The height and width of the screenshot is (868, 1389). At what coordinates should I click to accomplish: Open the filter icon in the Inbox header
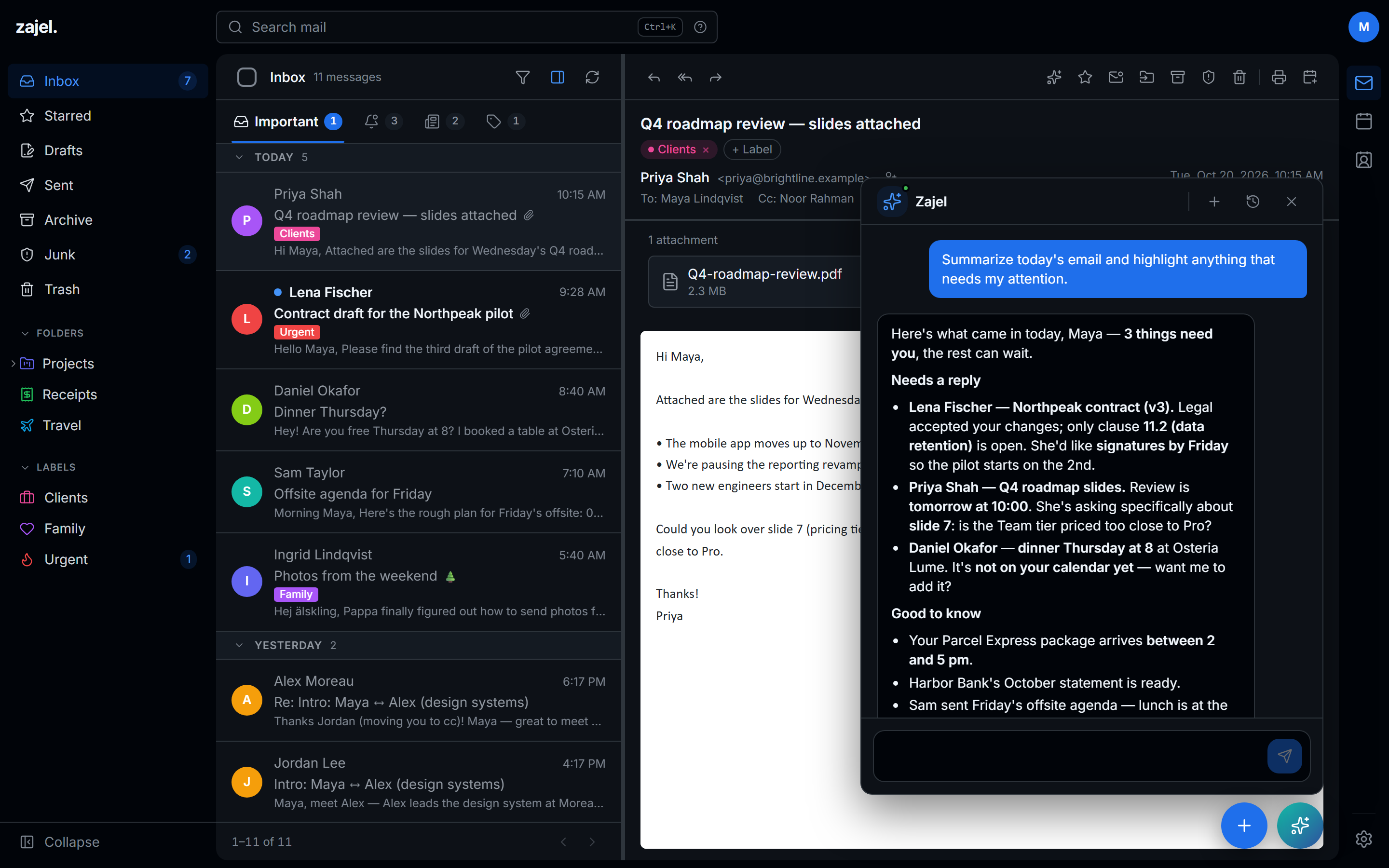coord(522,77)
